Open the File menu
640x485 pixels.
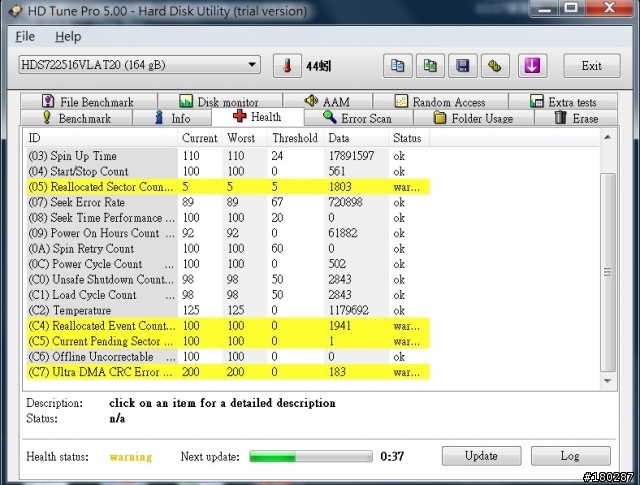click(x=25, y=36)
